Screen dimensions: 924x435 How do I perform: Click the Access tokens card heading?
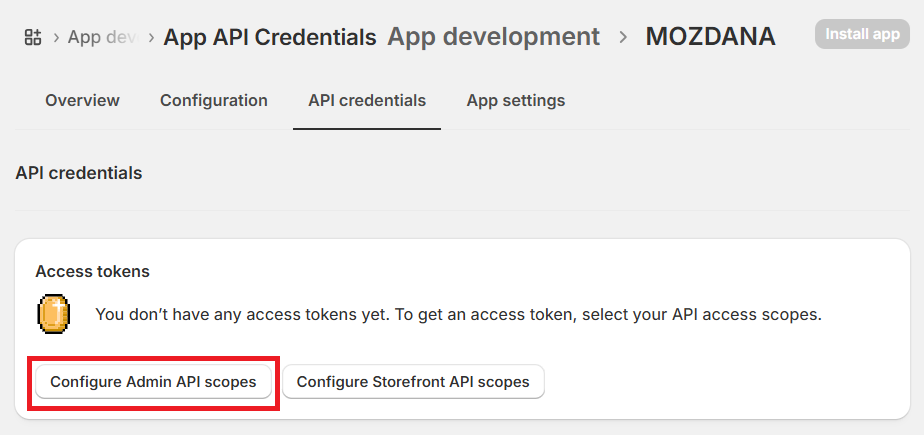tap(92, 271)
